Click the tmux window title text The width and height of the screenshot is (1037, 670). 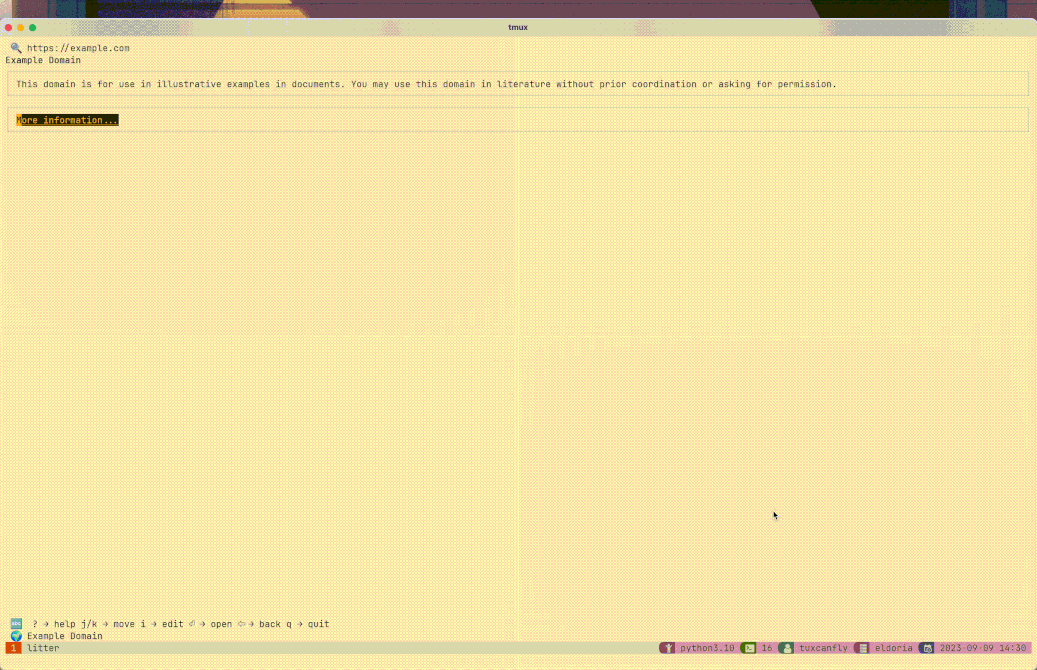pyautogui.click(x=518, y=27)
